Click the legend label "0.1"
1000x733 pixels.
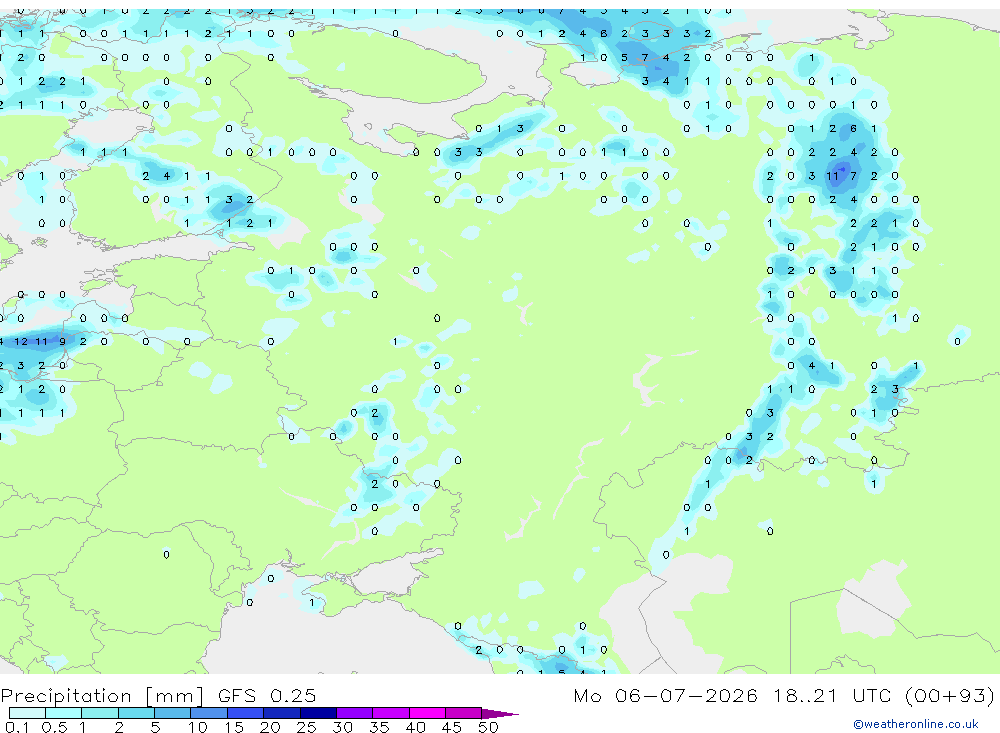coord(17,727)
